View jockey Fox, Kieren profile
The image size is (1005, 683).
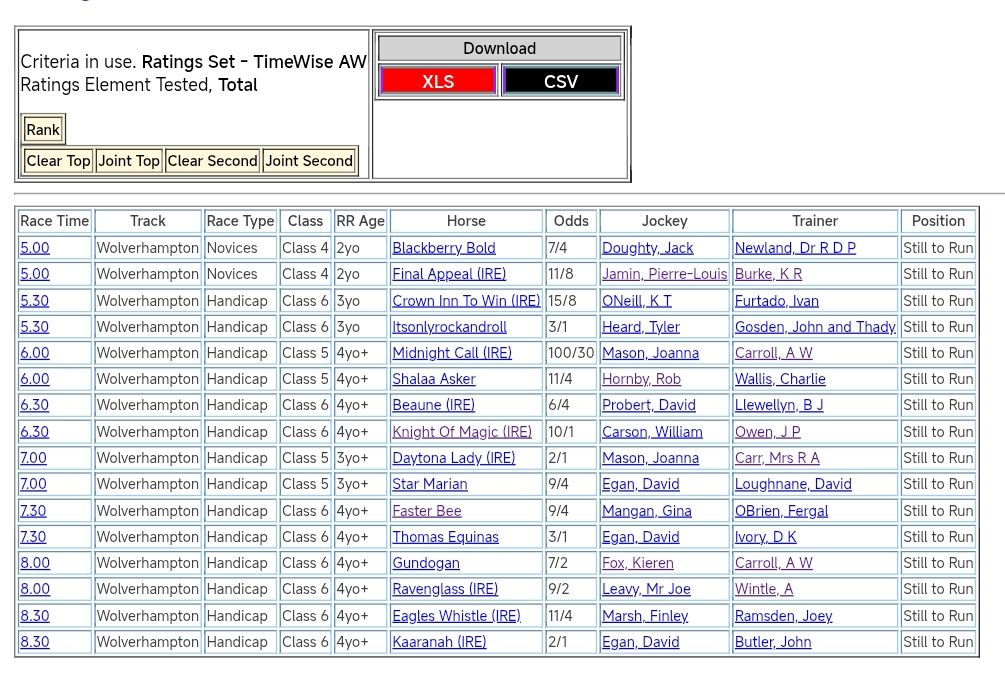(x=637, y=563)
